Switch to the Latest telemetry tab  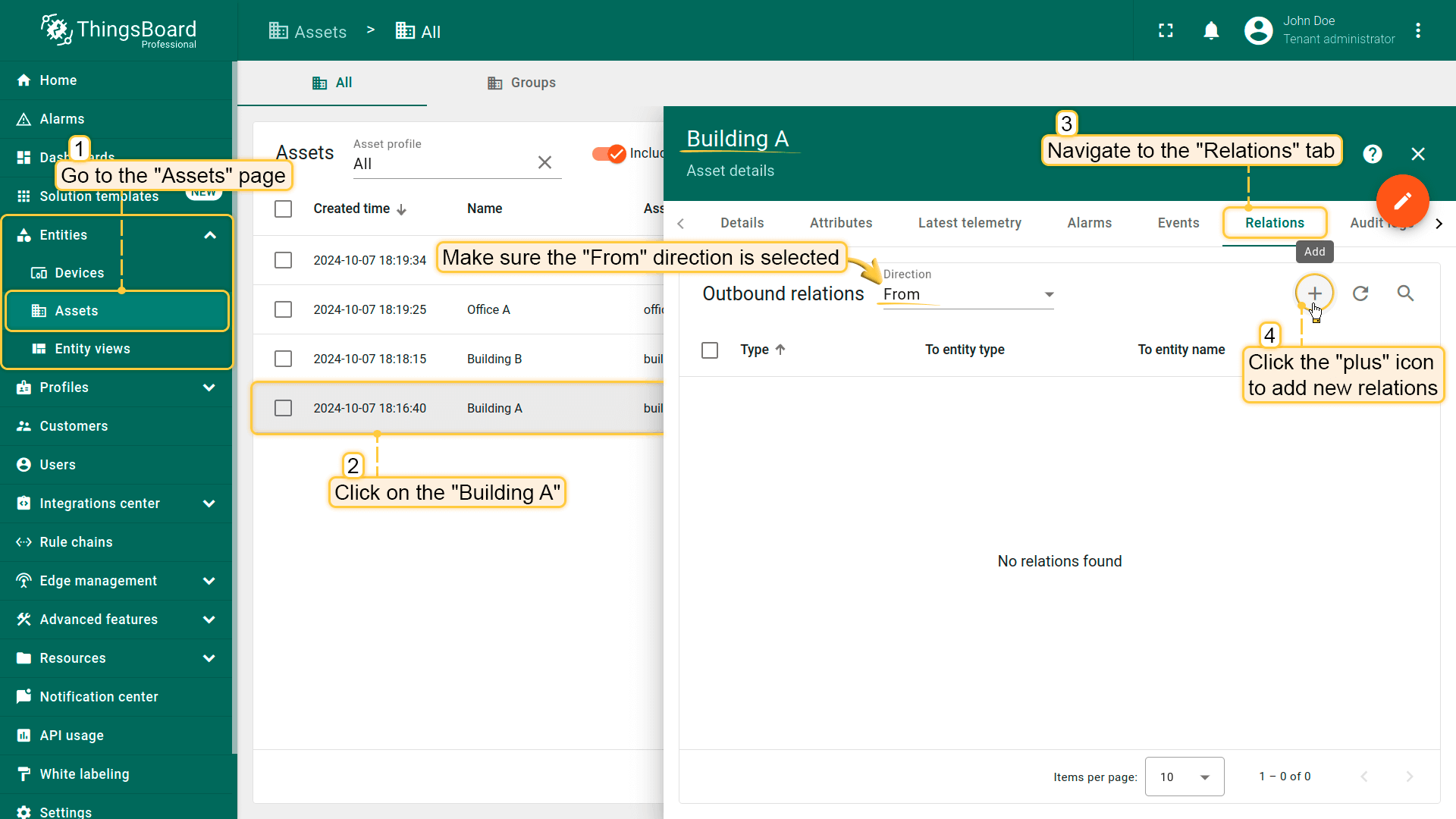tap(969, 223)
